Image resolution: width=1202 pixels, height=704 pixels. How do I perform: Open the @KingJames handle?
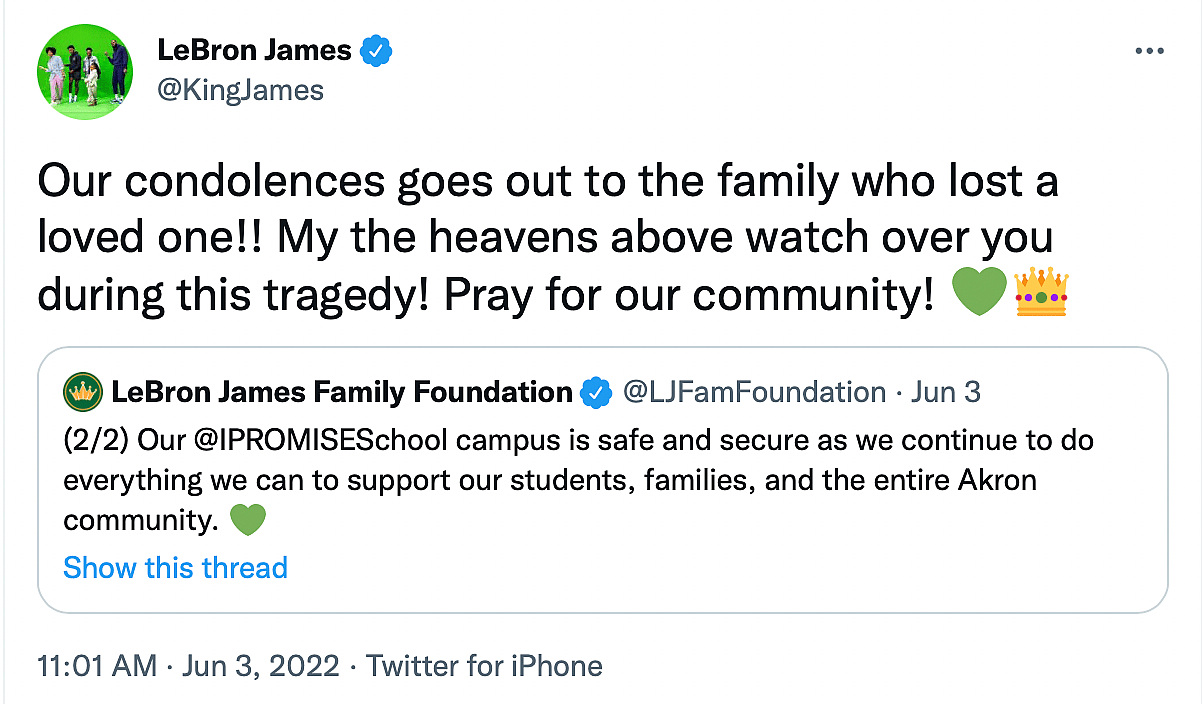point(241,91)
